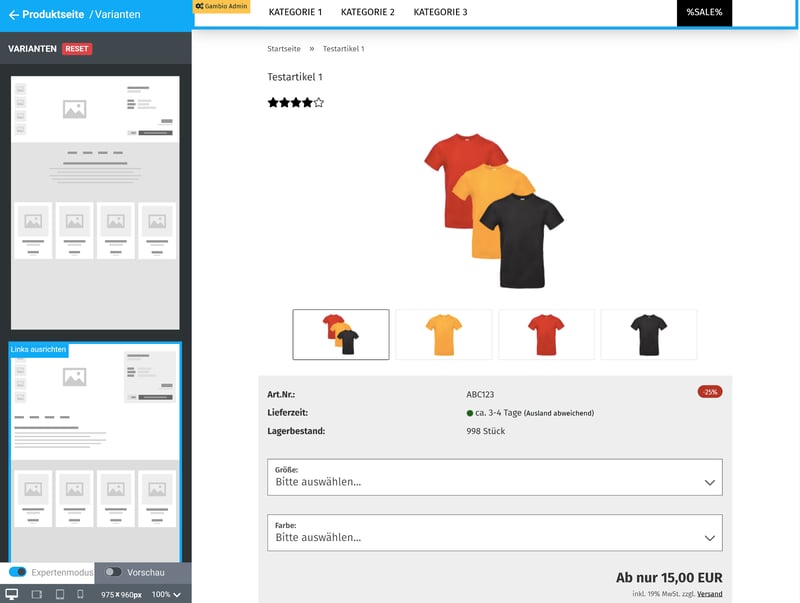Click the -25% discount badge
The height and width of the screenshot is (603, 800).
click(709, 391)
